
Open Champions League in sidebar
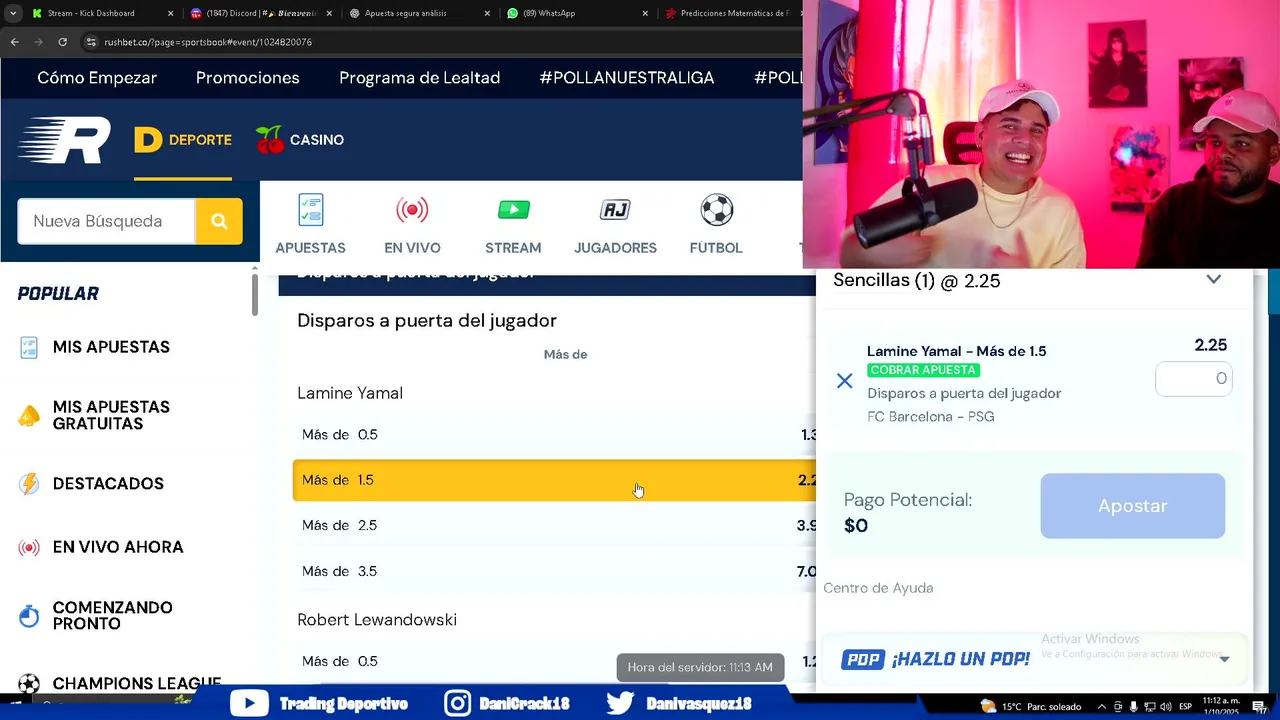[x=137, y=684]
